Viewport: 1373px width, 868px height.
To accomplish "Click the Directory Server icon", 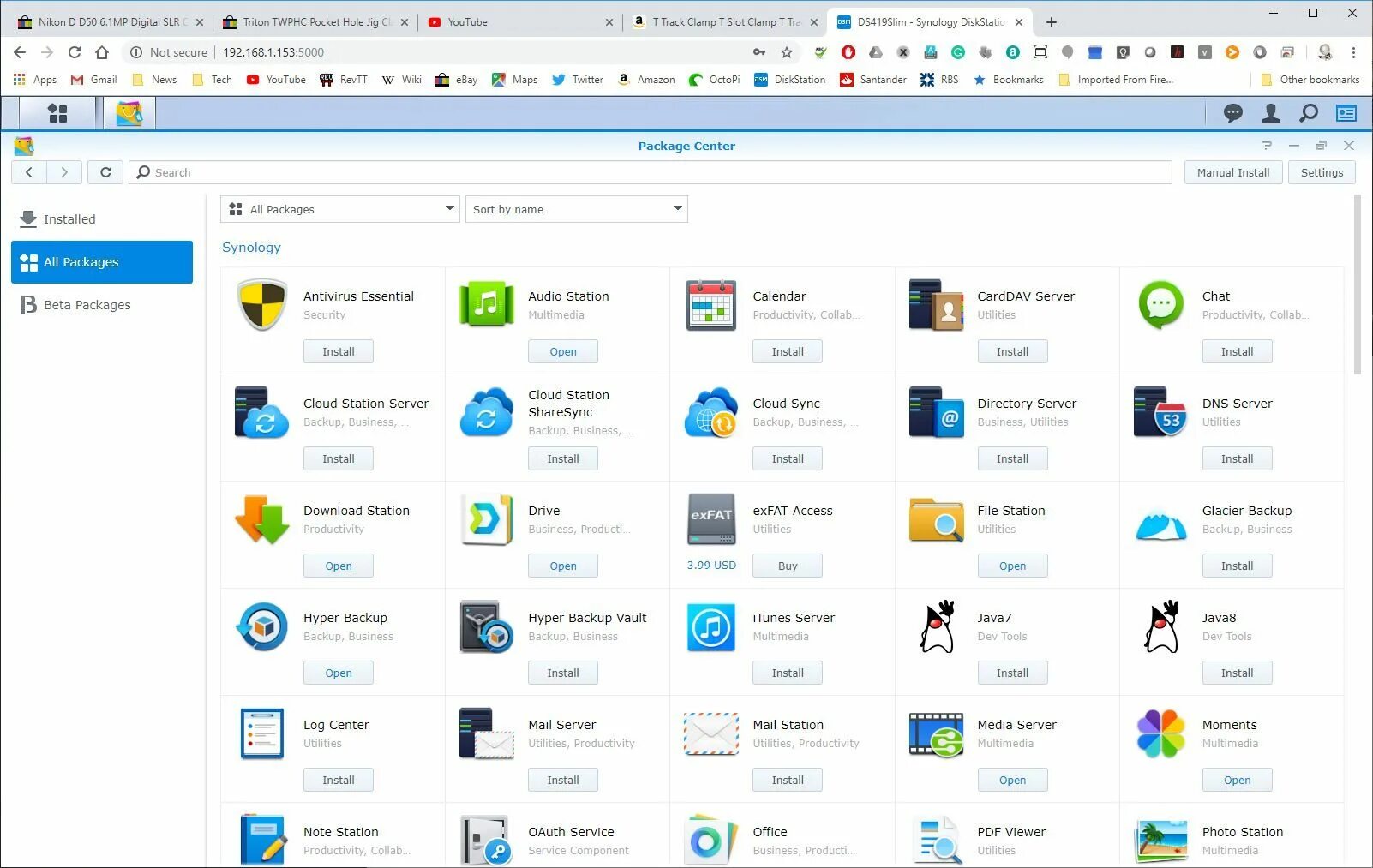I will (x=936, y=412).
